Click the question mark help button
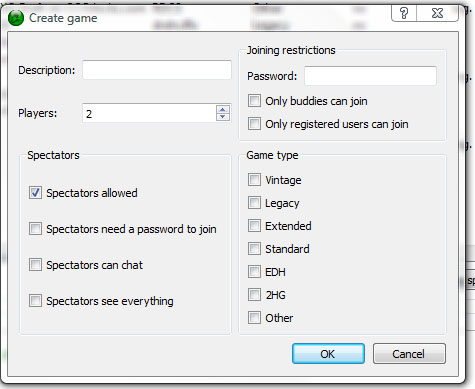Screen dimensions: 475x389 [x=404, y=13]
